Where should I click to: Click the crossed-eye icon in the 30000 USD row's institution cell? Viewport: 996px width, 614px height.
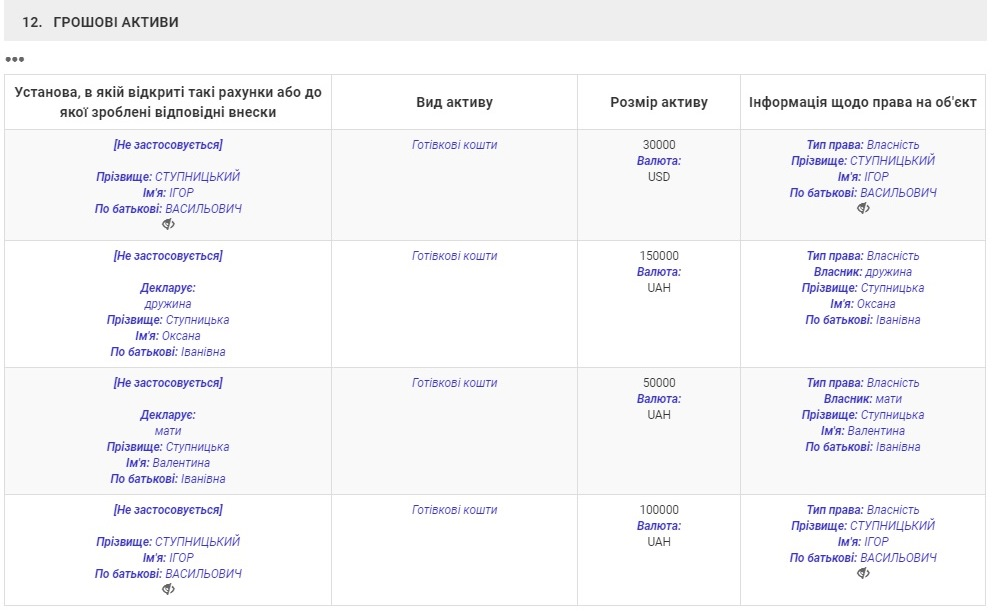[x=168, y=225]
